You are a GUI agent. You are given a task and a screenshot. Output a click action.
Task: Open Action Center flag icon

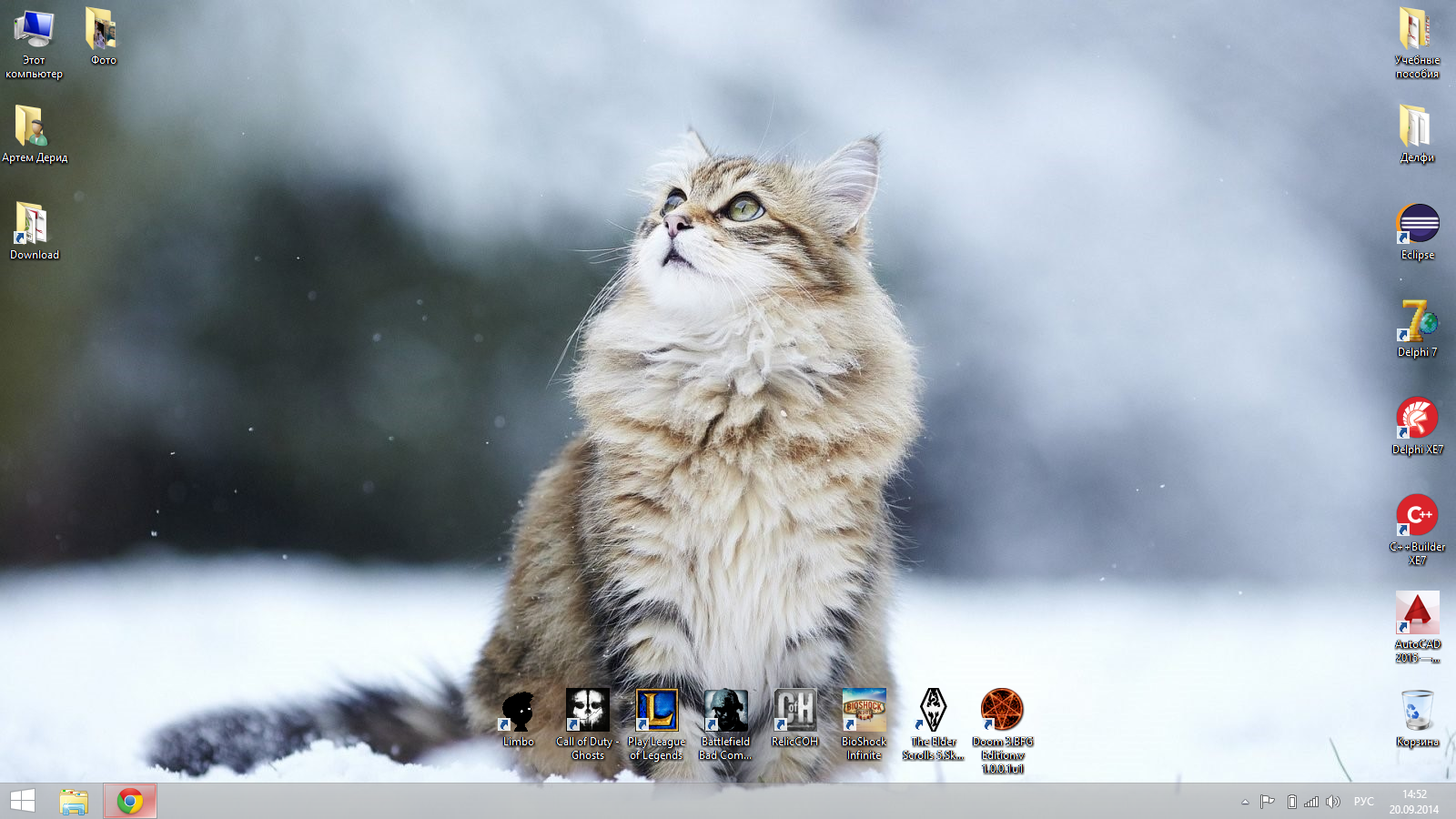(1267, 802)
